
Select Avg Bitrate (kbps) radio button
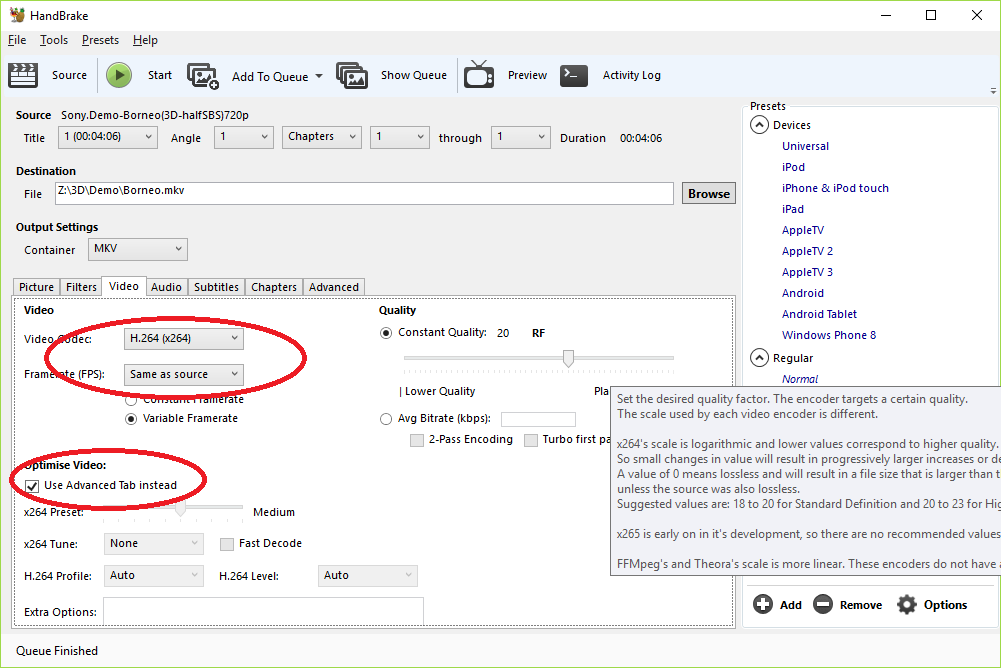387,419
